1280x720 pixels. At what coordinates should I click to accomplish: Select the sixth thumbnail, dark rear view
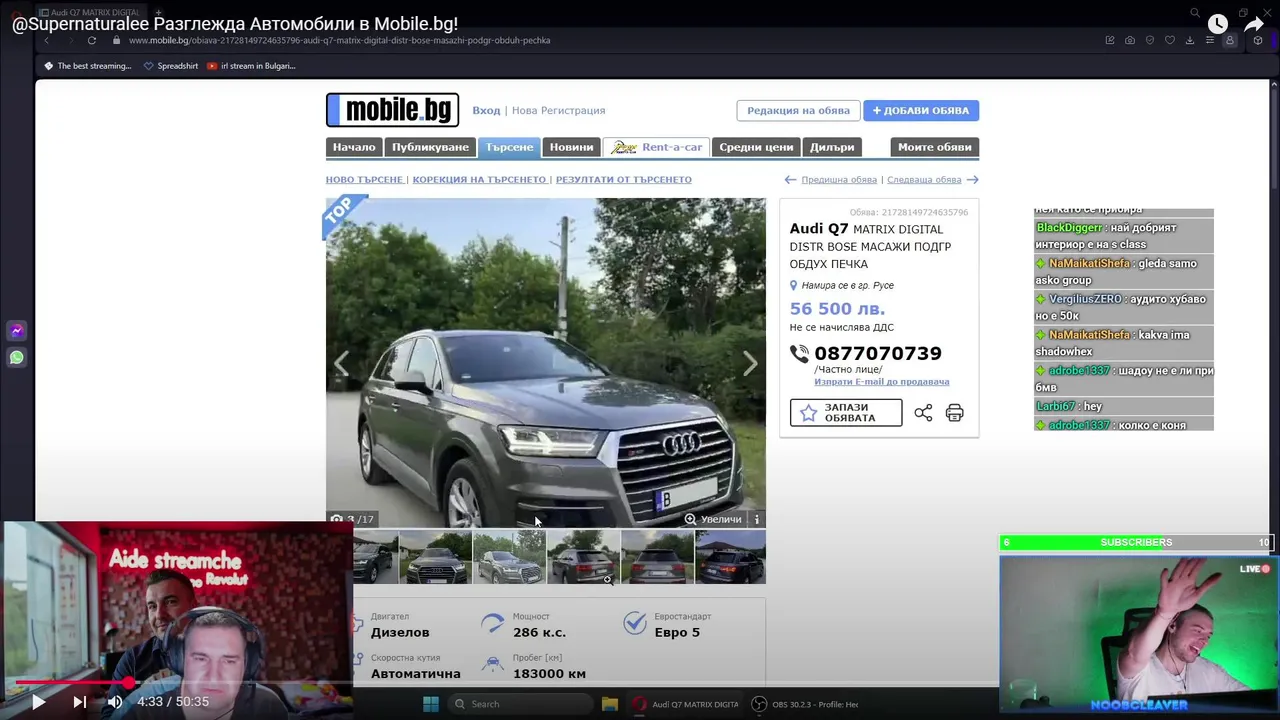730,557
